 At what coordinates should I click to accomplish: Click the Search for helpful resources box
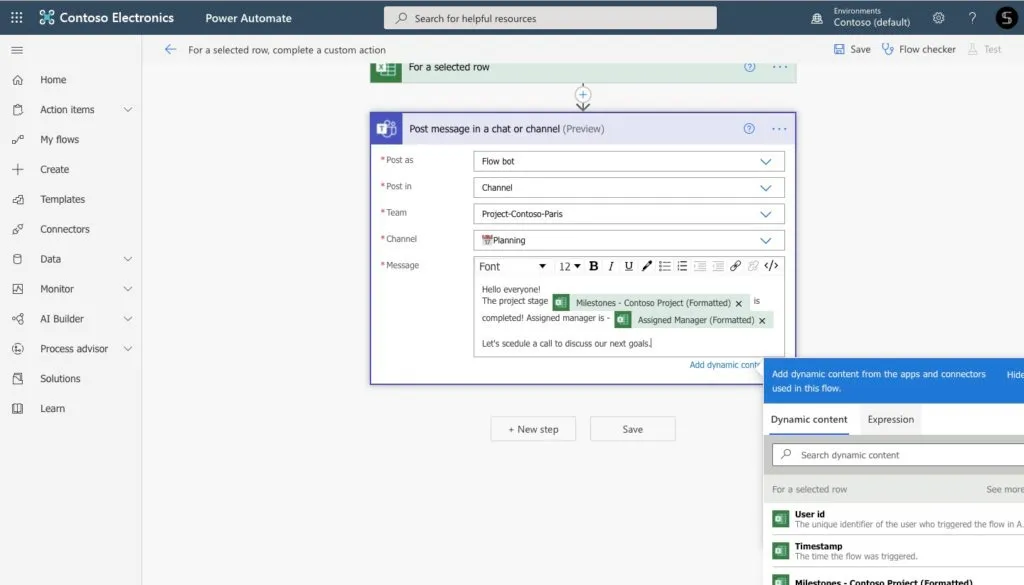tap(550, 18)
